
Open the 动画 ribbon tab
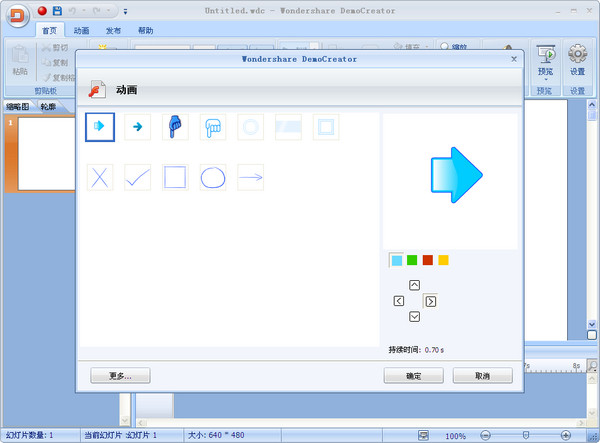tap(82, 31)
